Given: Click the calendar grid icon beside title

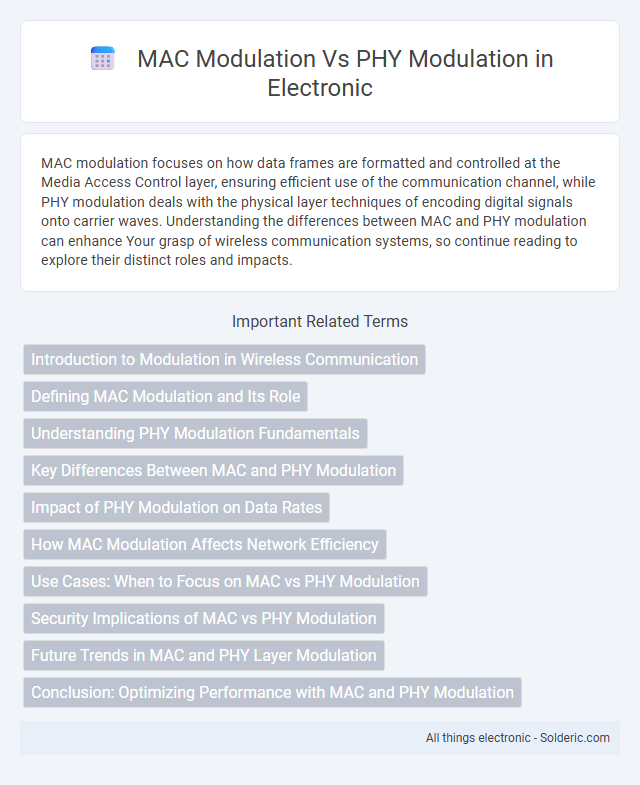Looking at the screenshot, I should 103,59.
